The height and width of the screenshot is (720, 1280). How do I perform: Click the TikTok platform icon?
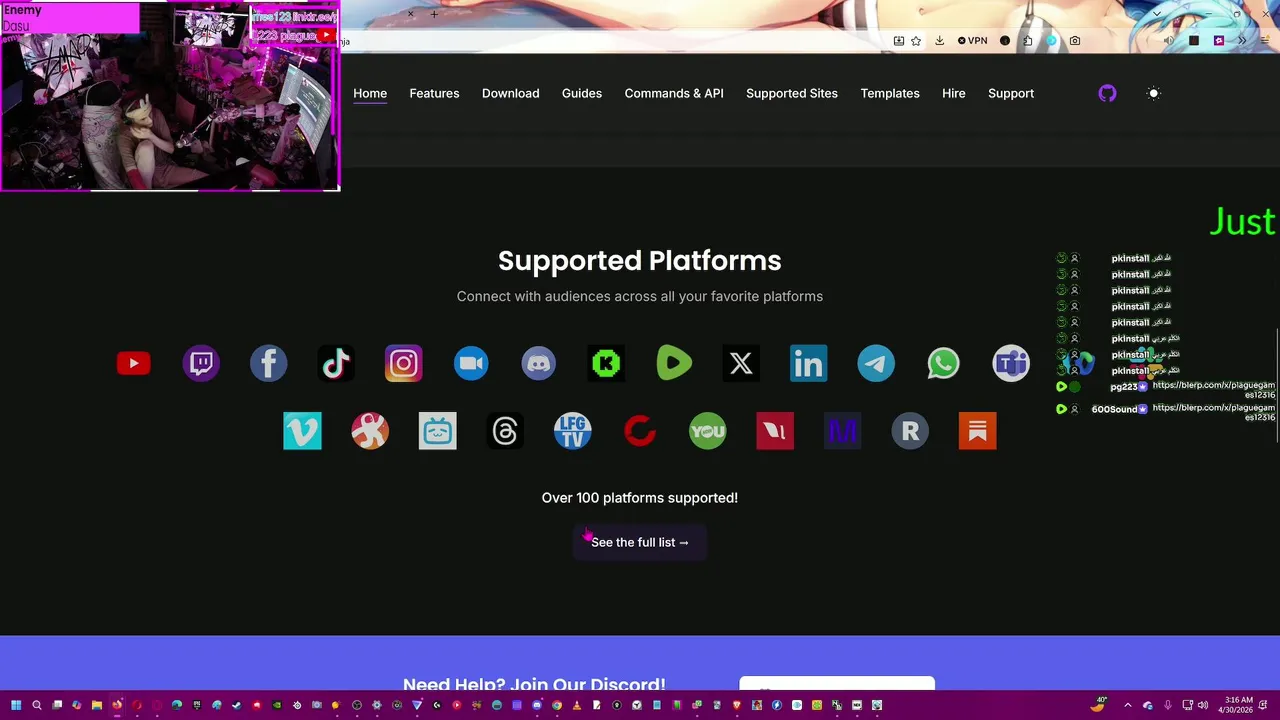(x=336, y=363)
